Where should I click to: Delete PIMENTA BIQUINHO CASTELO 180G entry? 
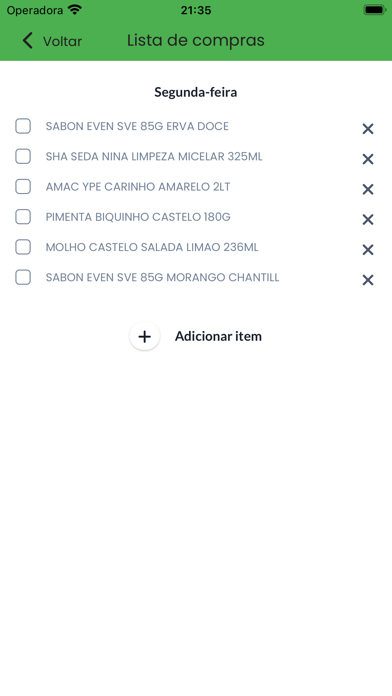368,219
